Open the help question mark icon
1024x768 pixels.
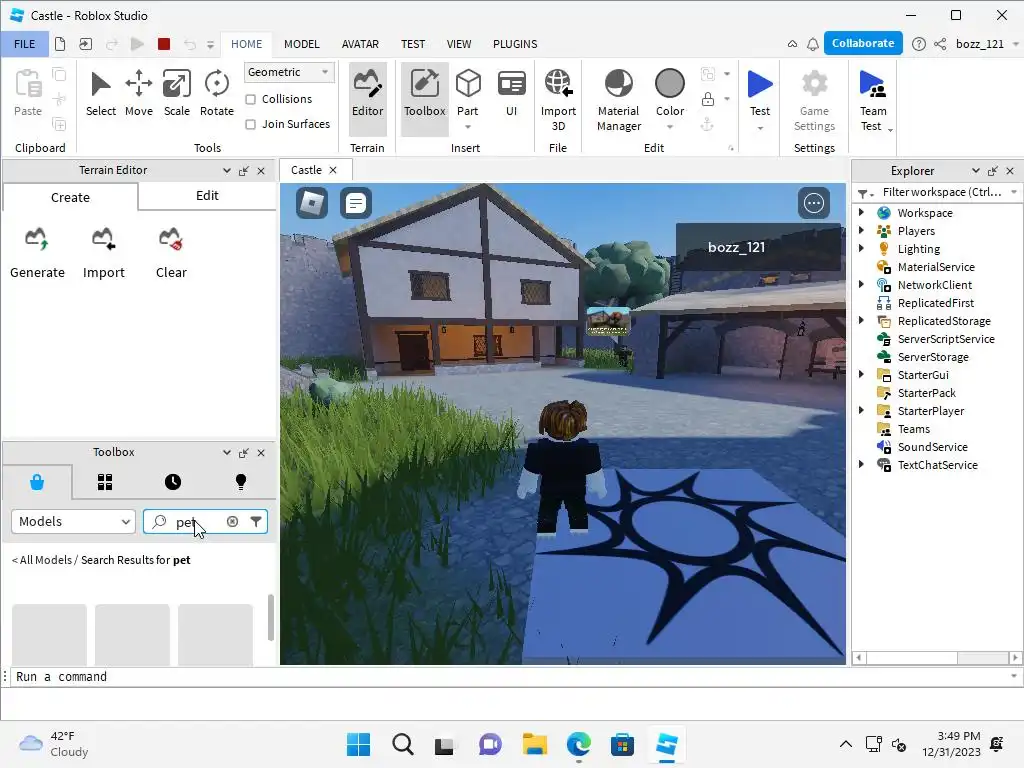point(918,44)
